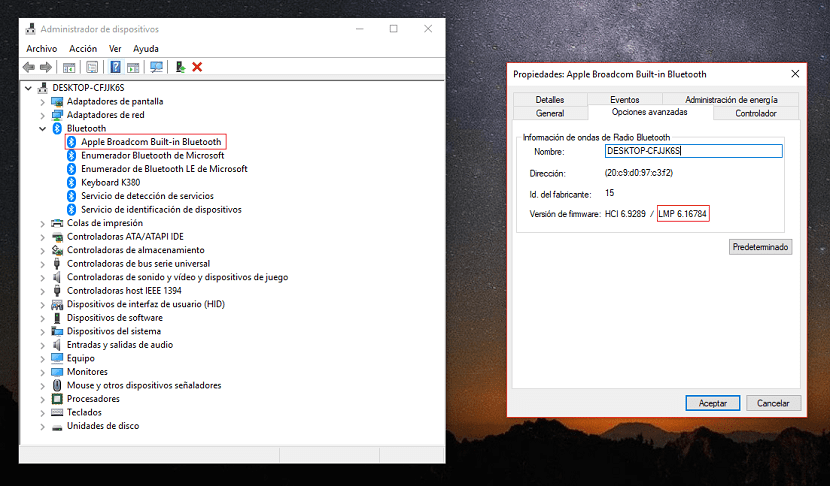This screenshot has height=486, width=830.
Task: Select the Opciones avanzadas tab
Action: click(649, 112)
